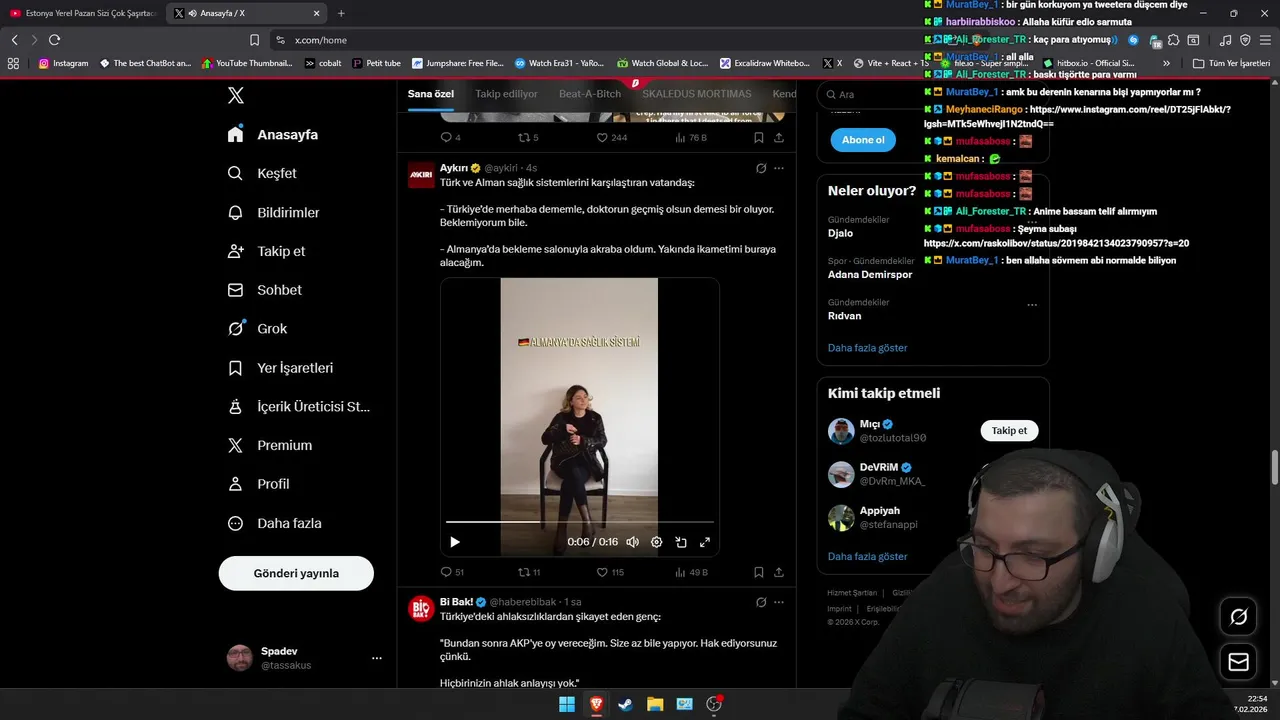Mute the video with the speaker icon
Image resolution: width=1280 pixels, height=720 pixels.
[632, 542]
